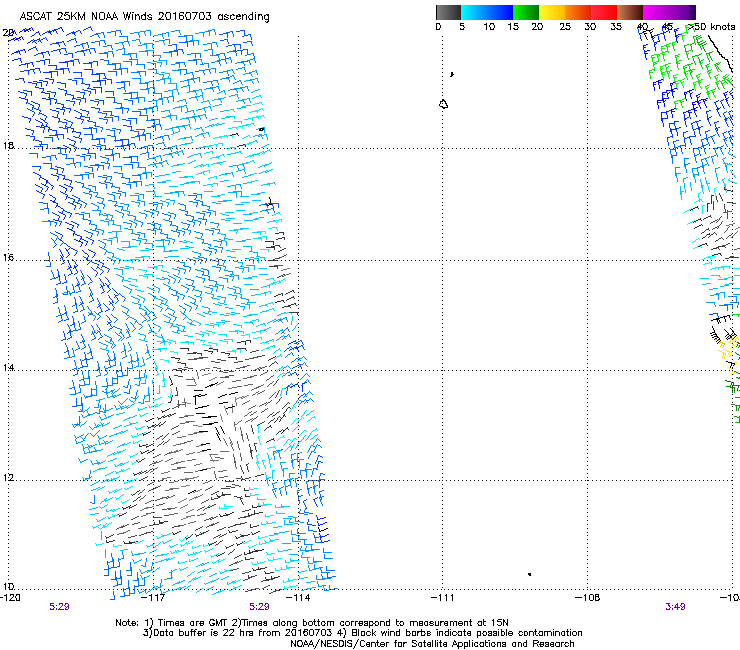Pick the brown 35-40 knots color segment

point(630,12)
